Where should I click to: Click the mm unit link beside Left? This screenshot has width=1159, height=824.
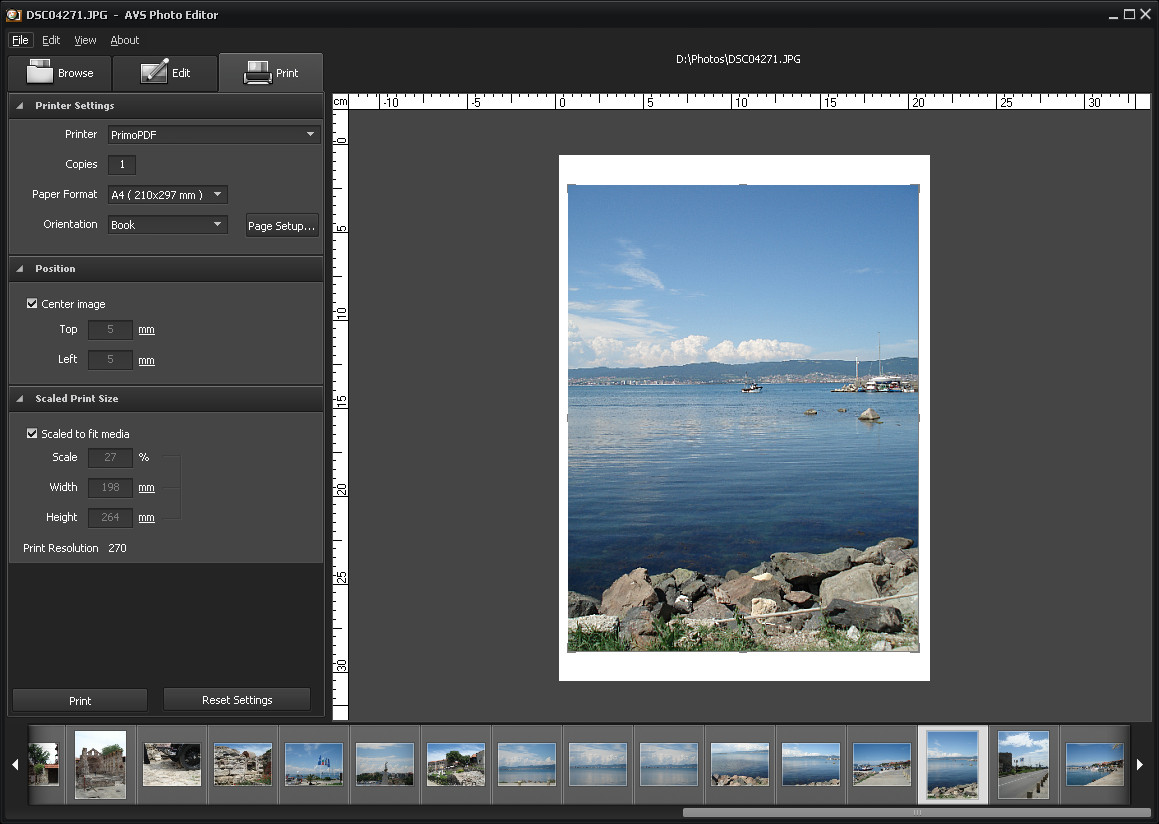click(x=146, y=361)
